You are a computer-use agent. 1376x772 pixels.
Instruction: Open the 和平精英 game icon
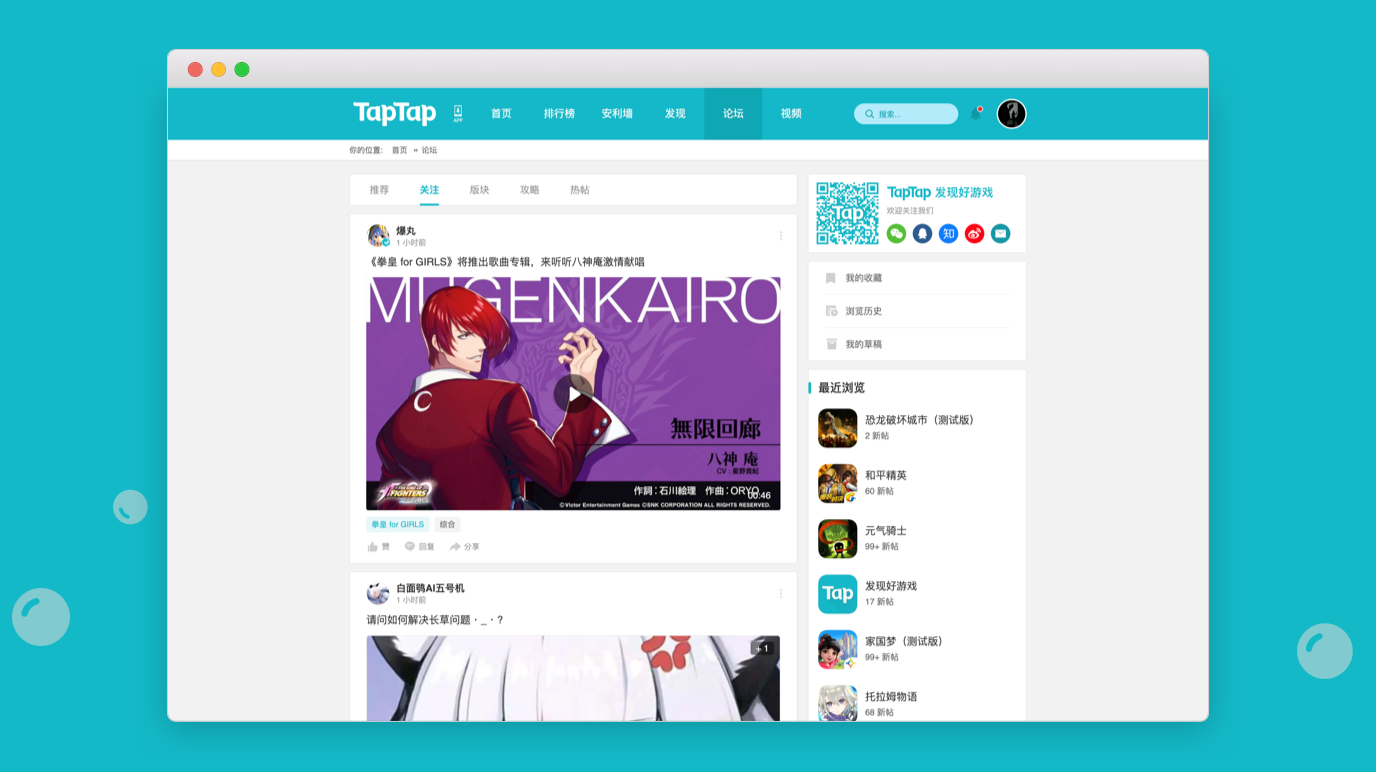coord(837,483)
